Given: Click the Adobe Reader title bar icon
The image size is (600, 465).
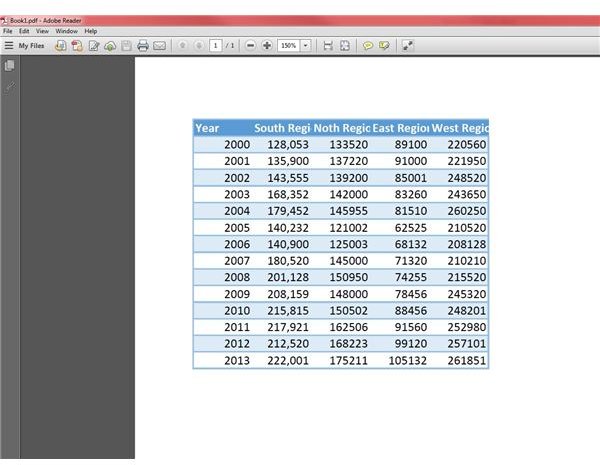Looking at the screenshot, I should pos(4,21).
